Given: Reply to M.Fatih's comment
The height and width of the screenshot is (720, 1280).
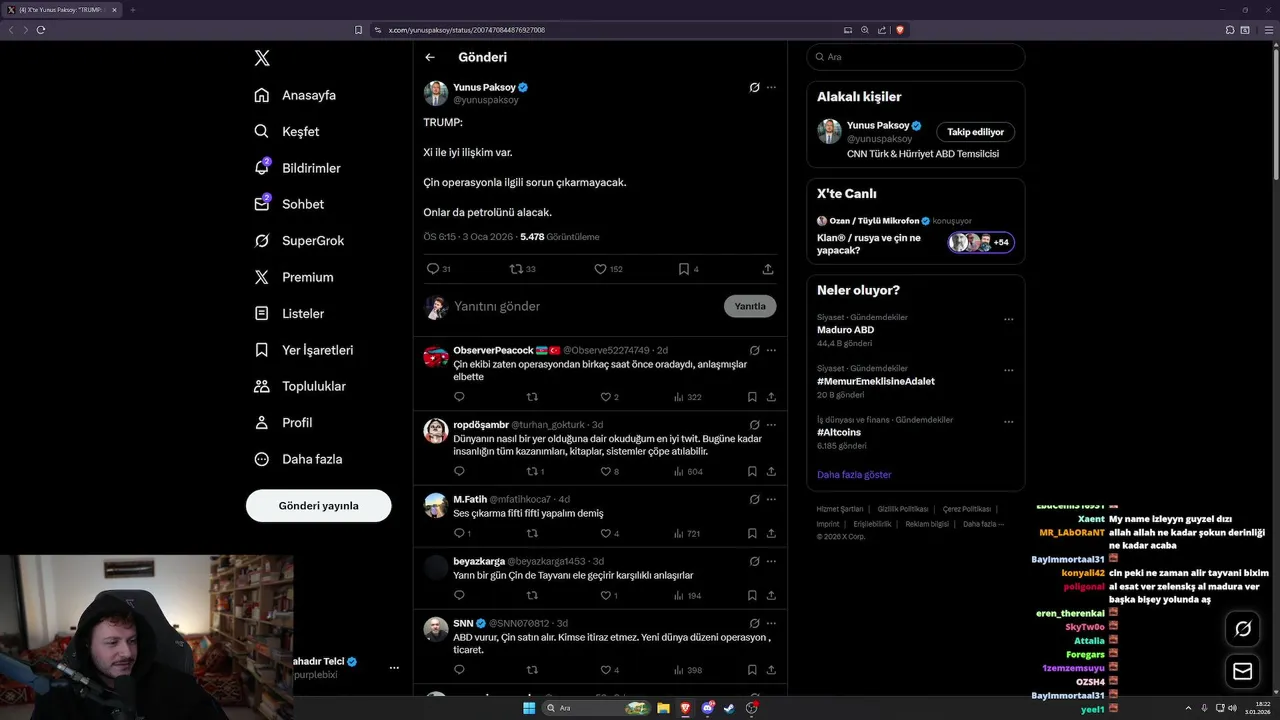Looking at the screenshot, I should [x=459, y=533].
